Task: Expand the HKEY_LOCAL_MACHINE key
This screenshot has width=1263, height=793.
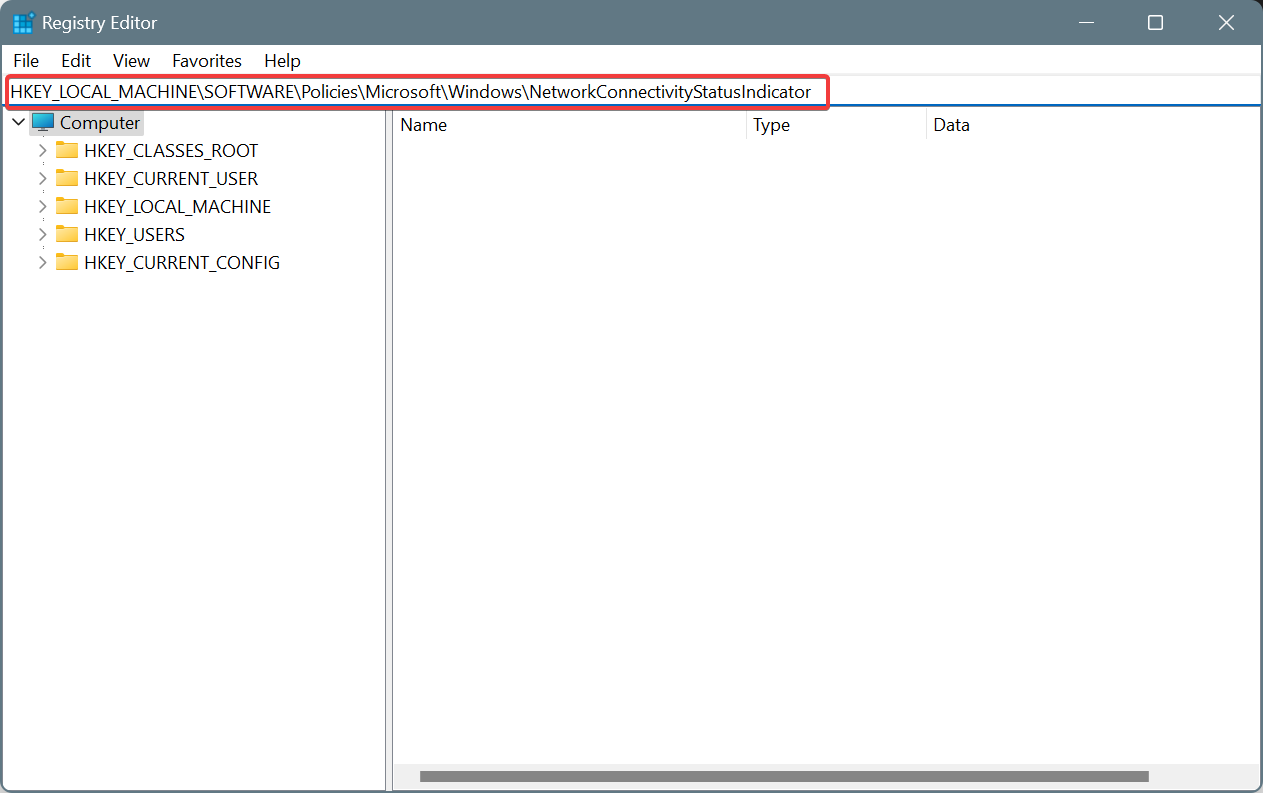Action: pos(42,206)
